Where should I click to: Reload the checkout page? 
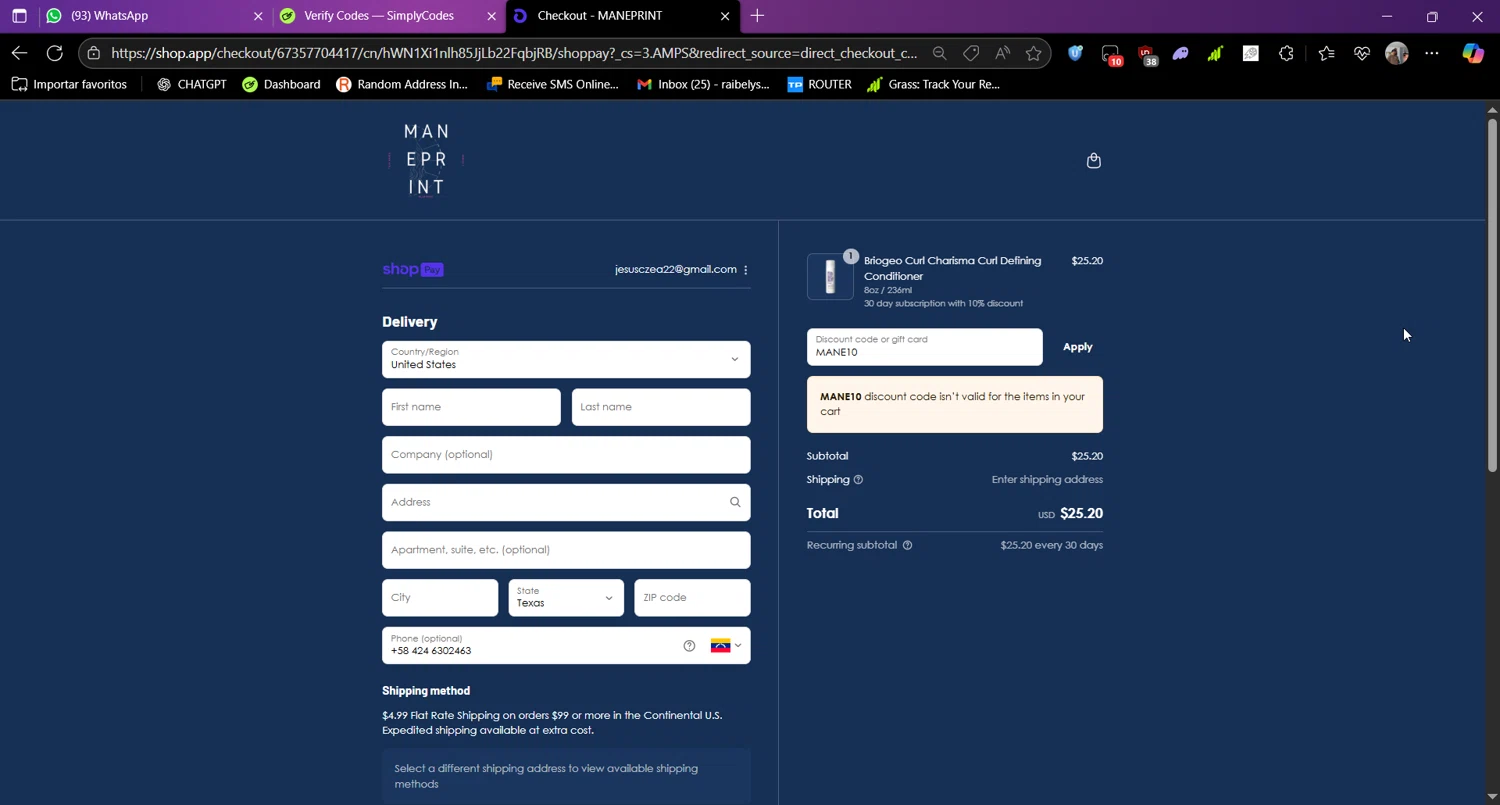pos(55,53)
